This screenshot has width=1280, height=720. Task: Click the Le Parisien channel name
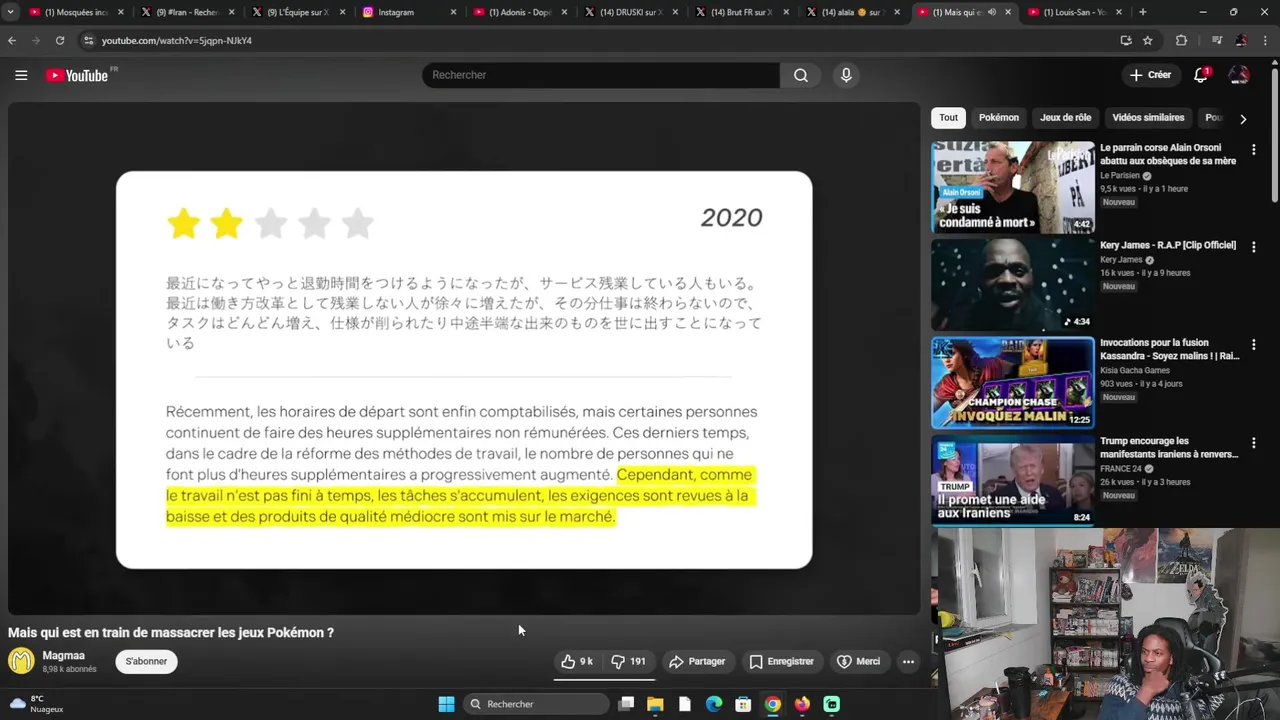pos(1120,176)
